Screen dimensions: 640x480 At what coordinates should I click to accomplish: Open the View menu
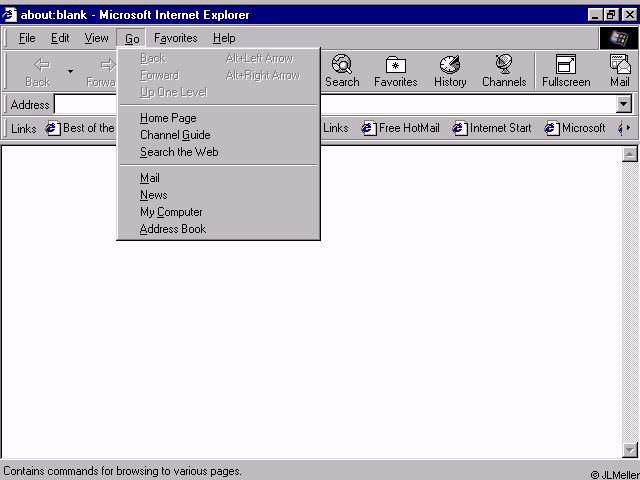click(x=96, y=38)
